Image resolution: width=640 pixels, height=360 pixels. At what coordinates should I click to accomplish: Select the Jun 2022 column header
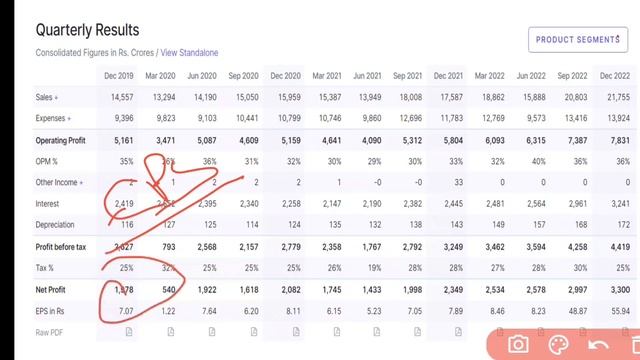pyautogui.click(x=531, y=76)
